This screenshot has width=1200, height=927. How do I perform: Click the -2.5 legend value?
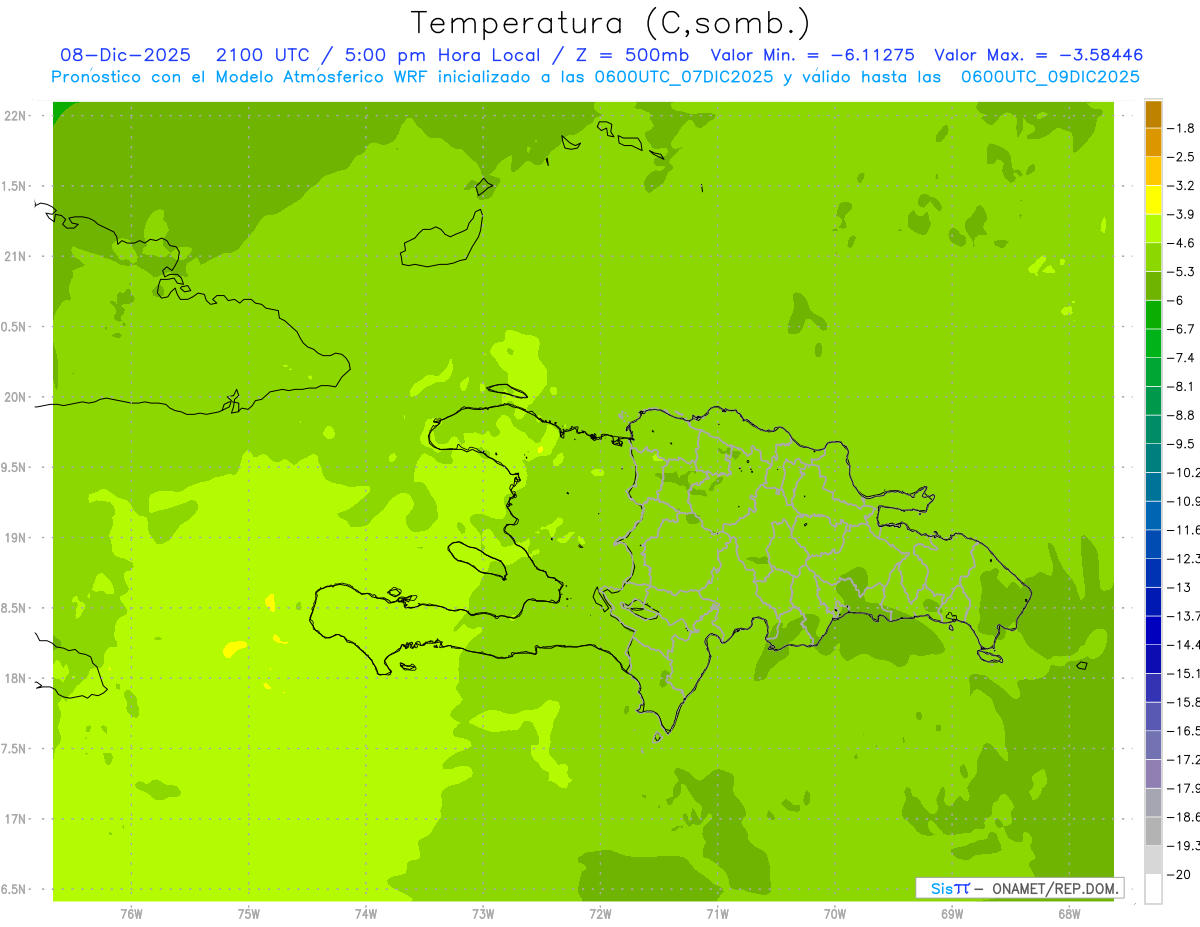(x=1181, y=157)
